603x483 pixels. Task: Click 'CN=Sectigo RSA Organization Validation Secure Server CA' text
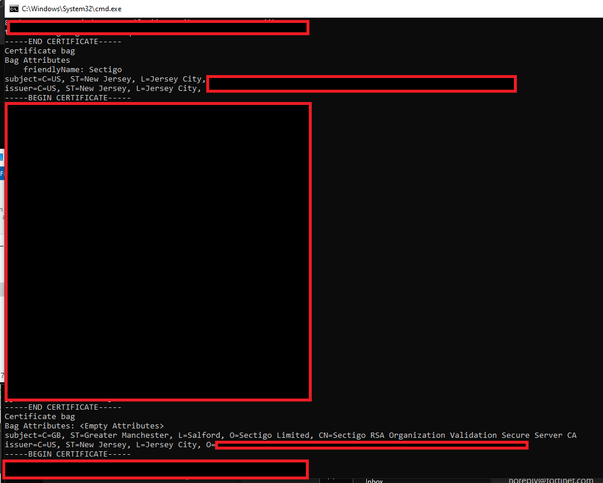click(447, 435)
